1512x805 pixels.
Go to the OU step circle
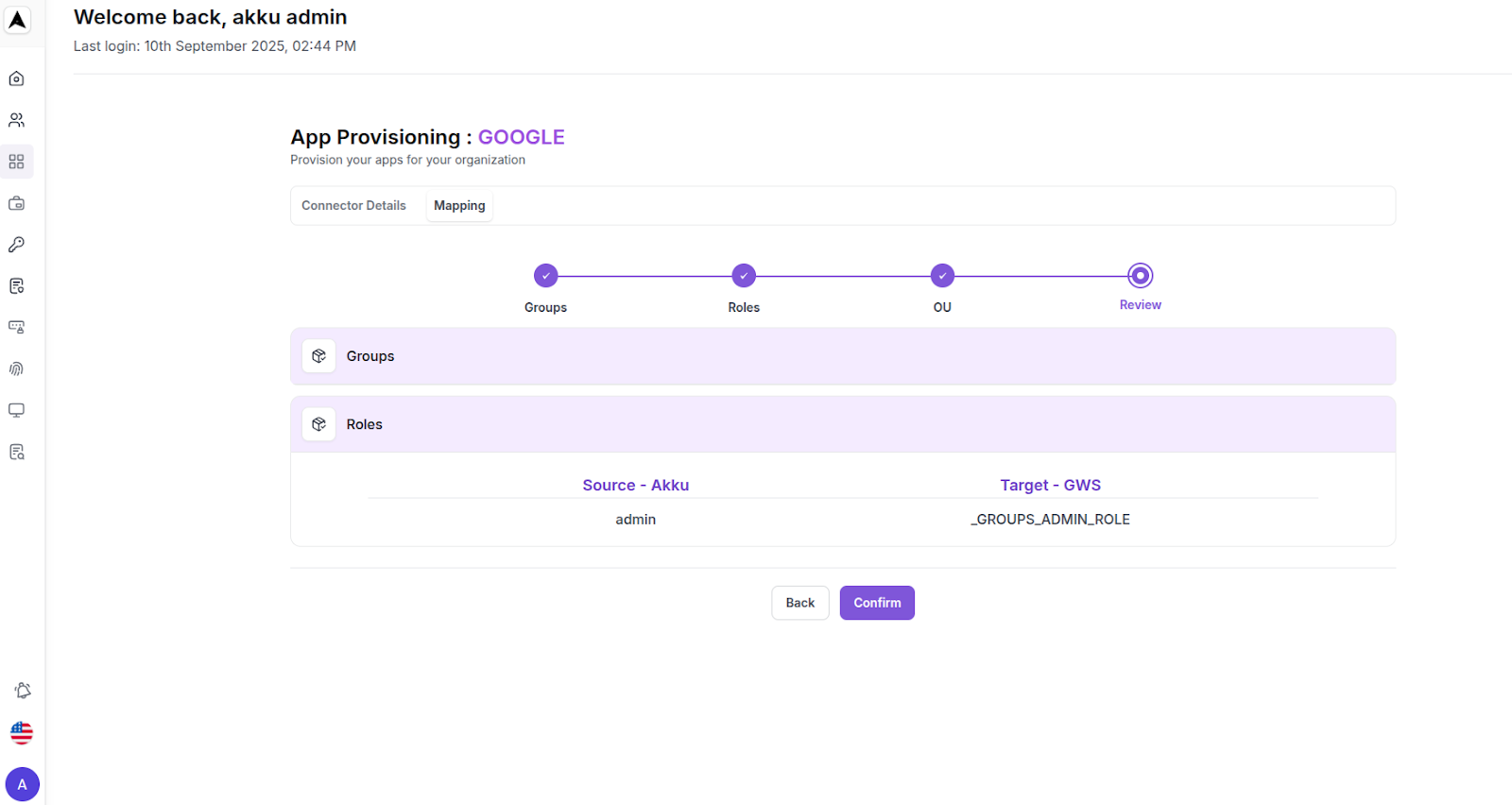pos(942,276)
